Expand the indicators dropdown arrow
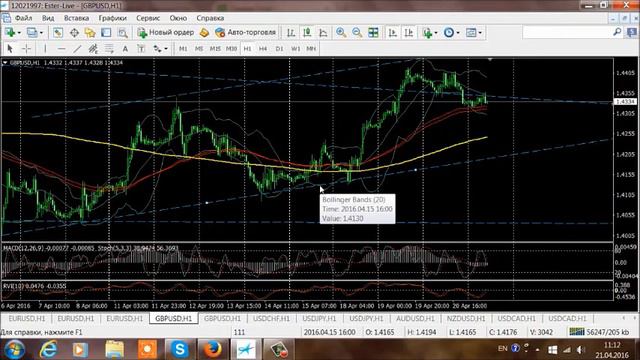The height and width of the screenshot is (360, 640). [x=436, y=33]
